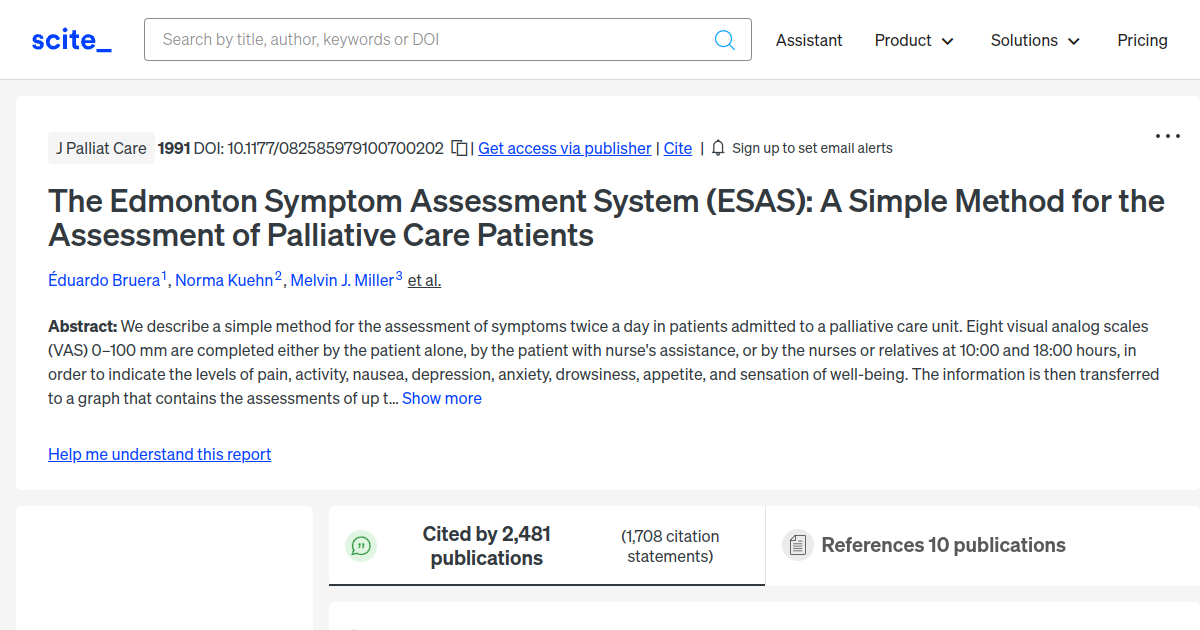Click the green citation statement icon
The width and height of the screenshot is (1200, 630).
(361, 546)
